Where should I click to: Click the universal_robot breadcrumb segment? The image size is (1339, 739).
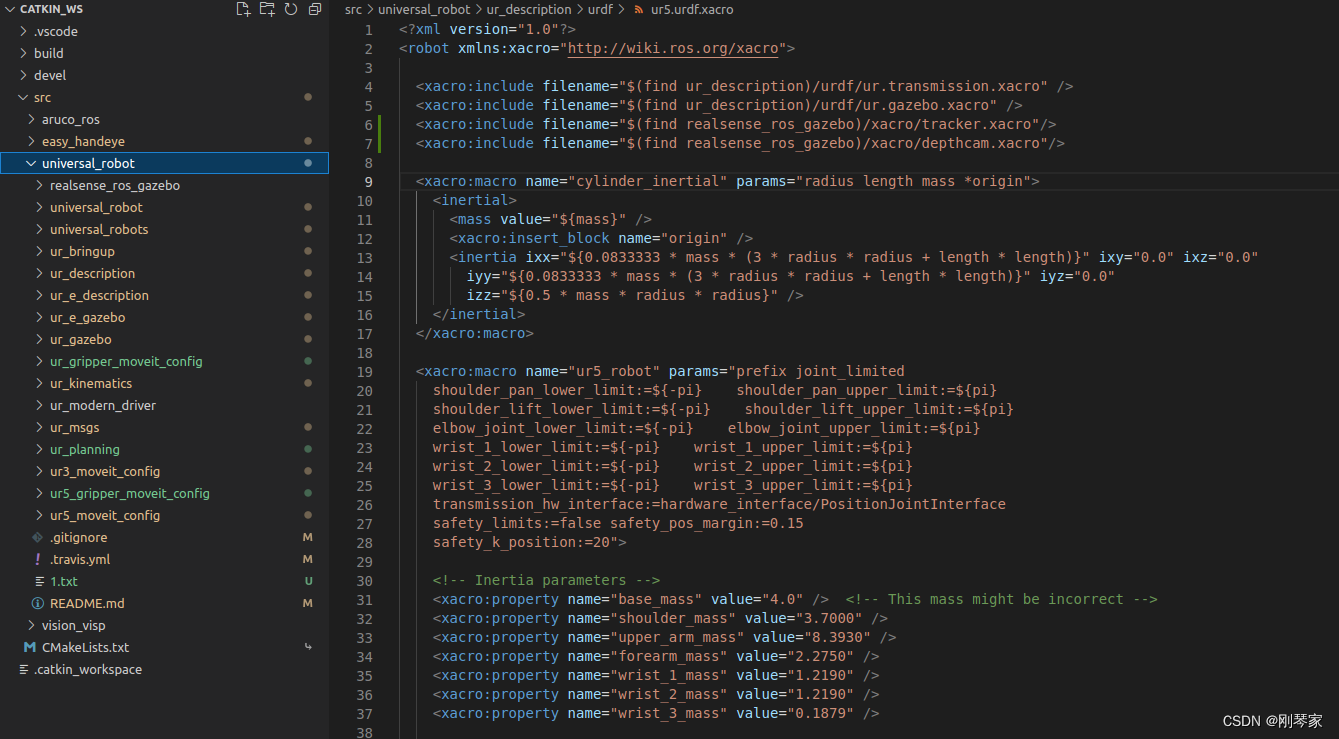point(424,9)
